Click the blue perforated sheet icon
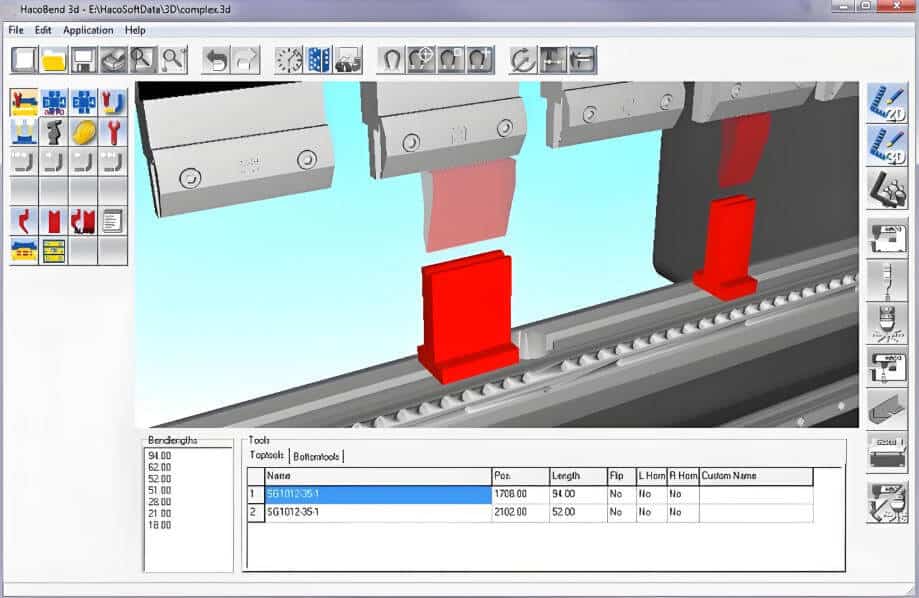The height and width of the screenshot is (598, 919). pos(319,60)
